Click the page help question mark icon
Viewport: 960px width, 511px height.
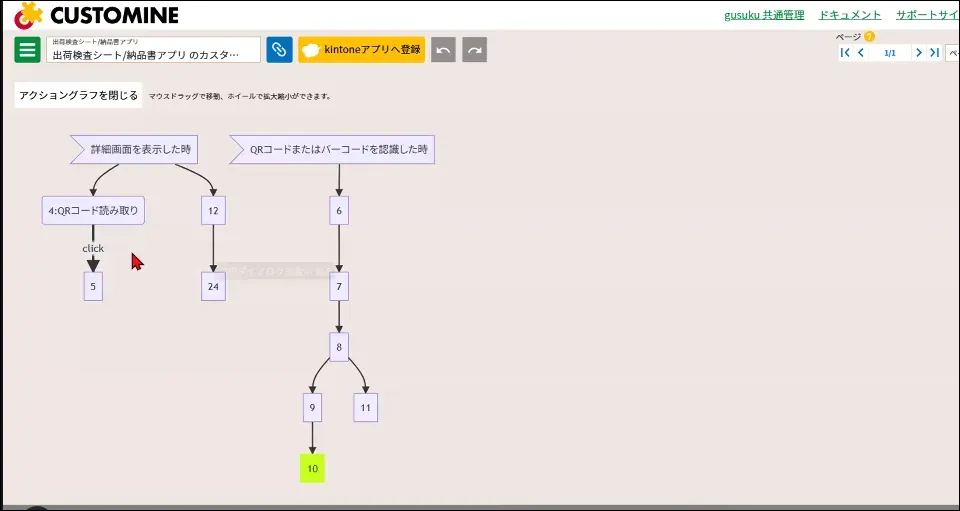pos(869,37)
